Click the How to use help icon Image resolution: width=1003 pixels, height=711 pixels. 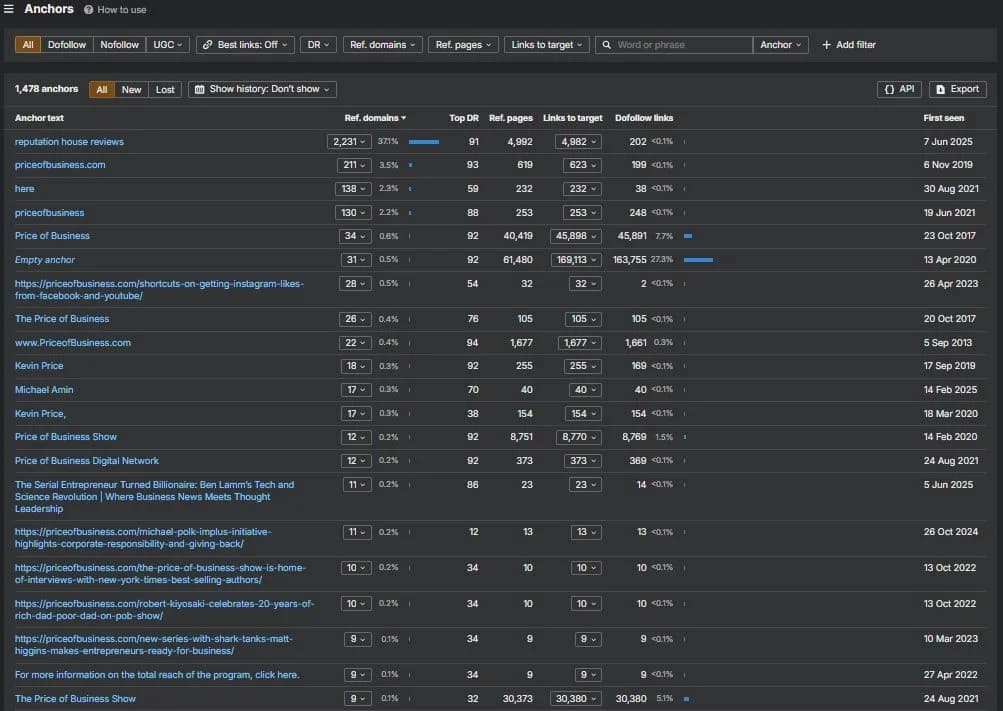pos(88,10)
